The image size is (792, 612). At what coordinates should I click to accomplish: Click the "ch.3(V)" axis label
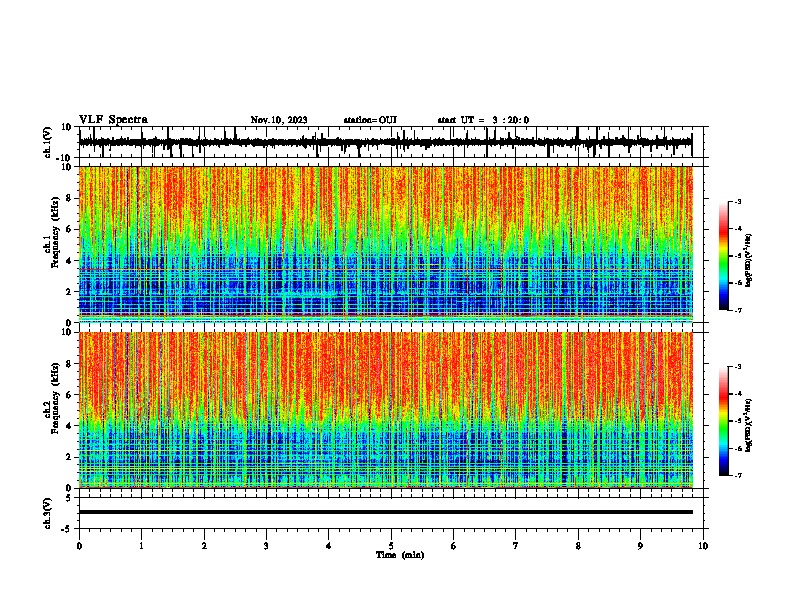coord(48,513)
